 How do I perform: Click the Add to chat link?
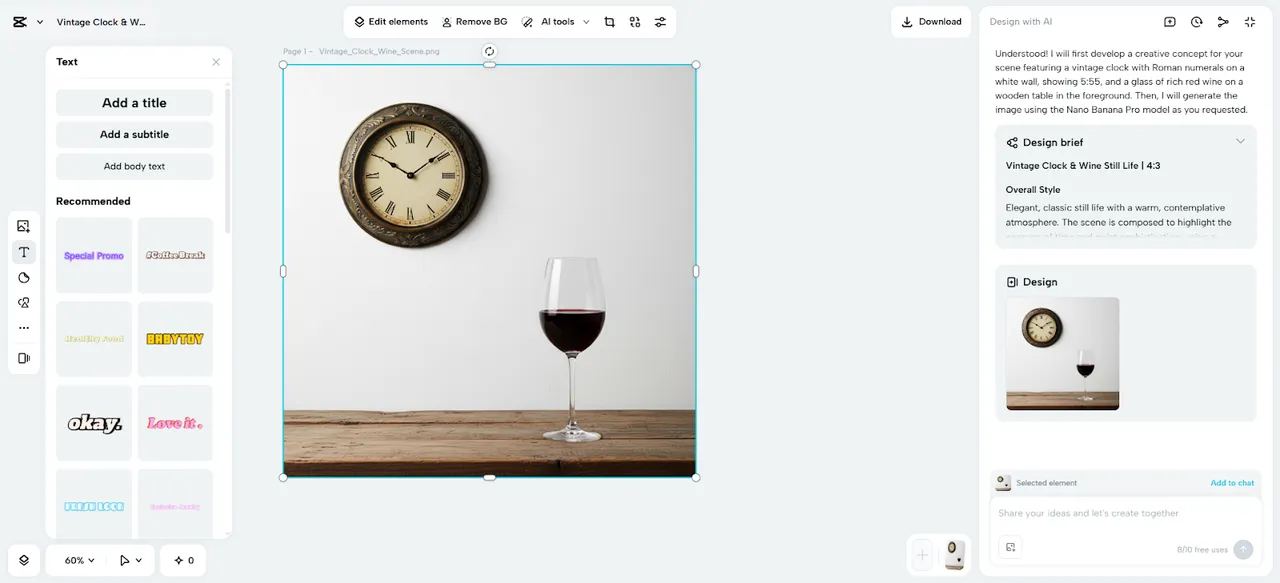pos(1232,483)
